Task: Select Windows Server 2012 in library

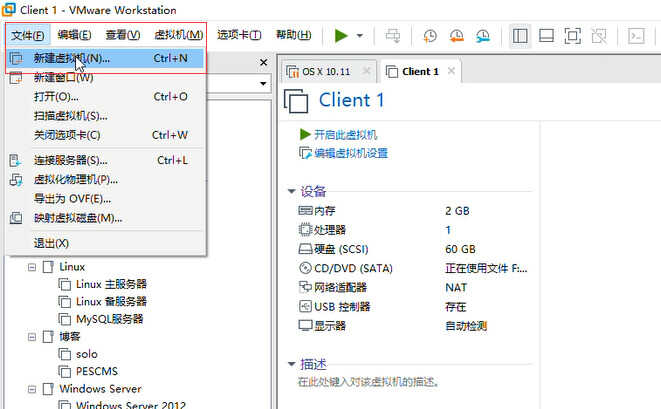Action: coord(131,405)
